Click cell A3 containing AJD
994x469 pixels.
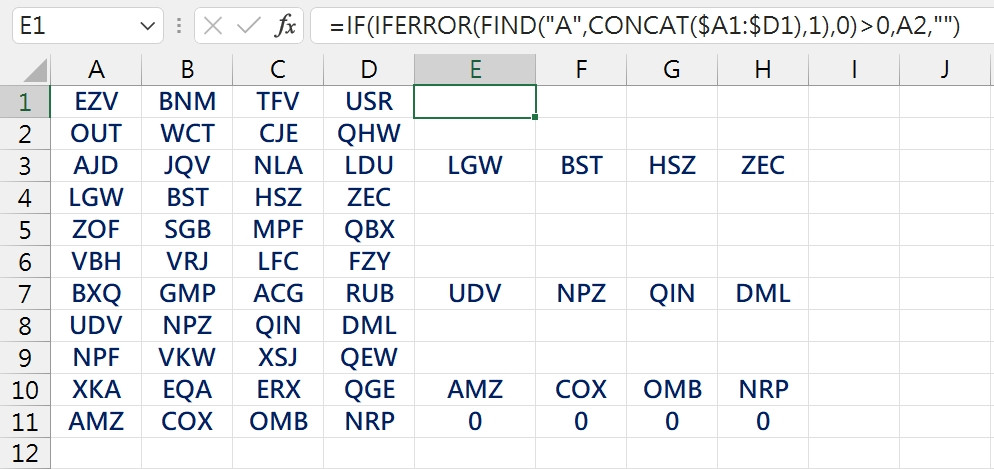[96, 165]
